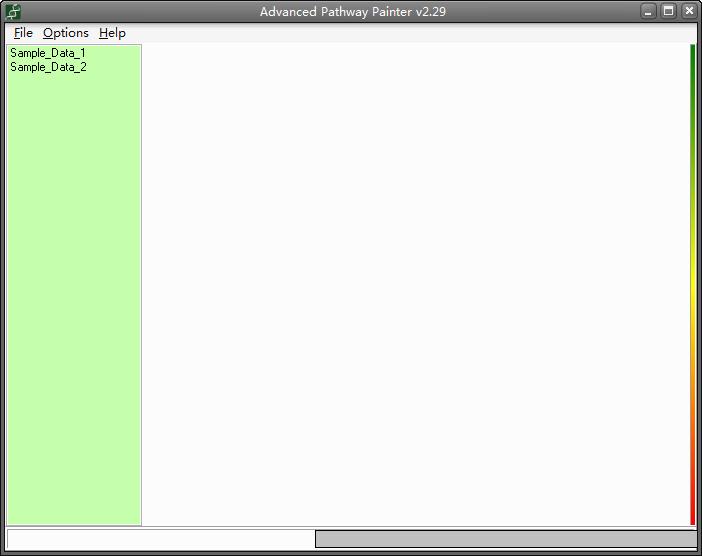
Task: Click the yellow middle of the color scale
Action: click(x=692, y=290)
